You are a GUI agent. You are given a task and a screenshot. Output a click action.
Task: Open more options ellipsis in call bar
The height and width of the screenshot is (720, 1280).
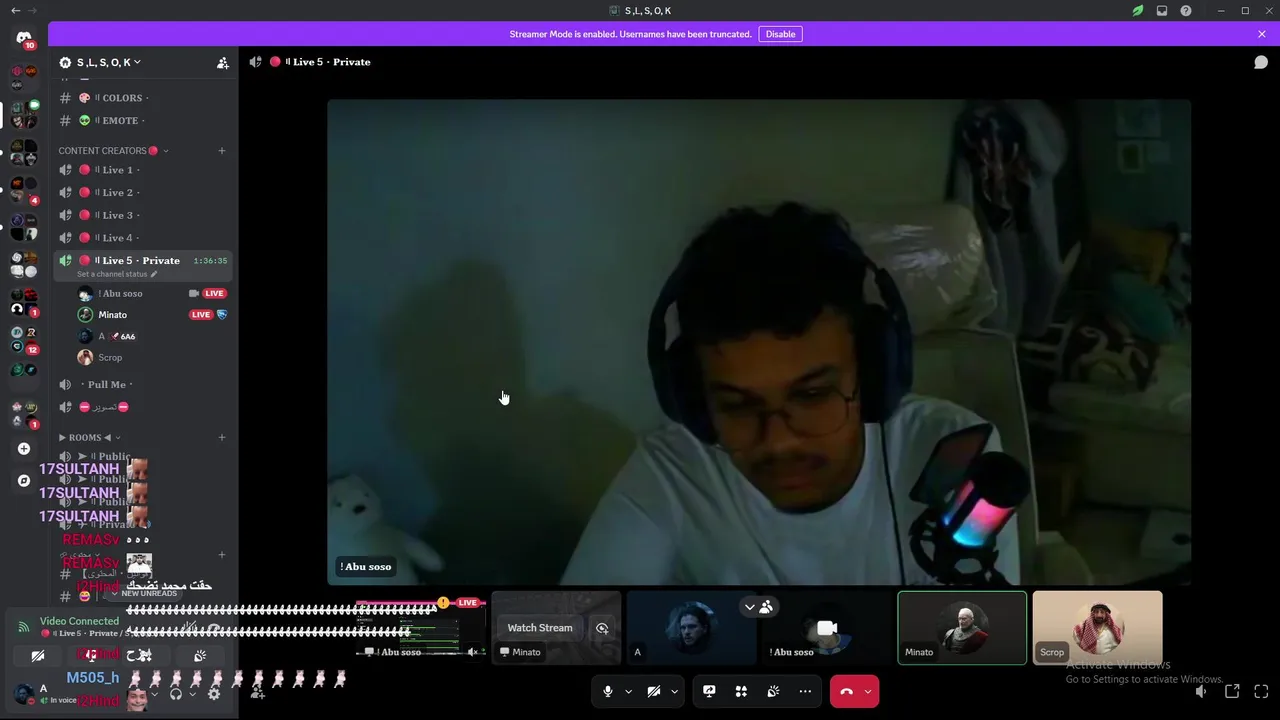pos(805,691)
